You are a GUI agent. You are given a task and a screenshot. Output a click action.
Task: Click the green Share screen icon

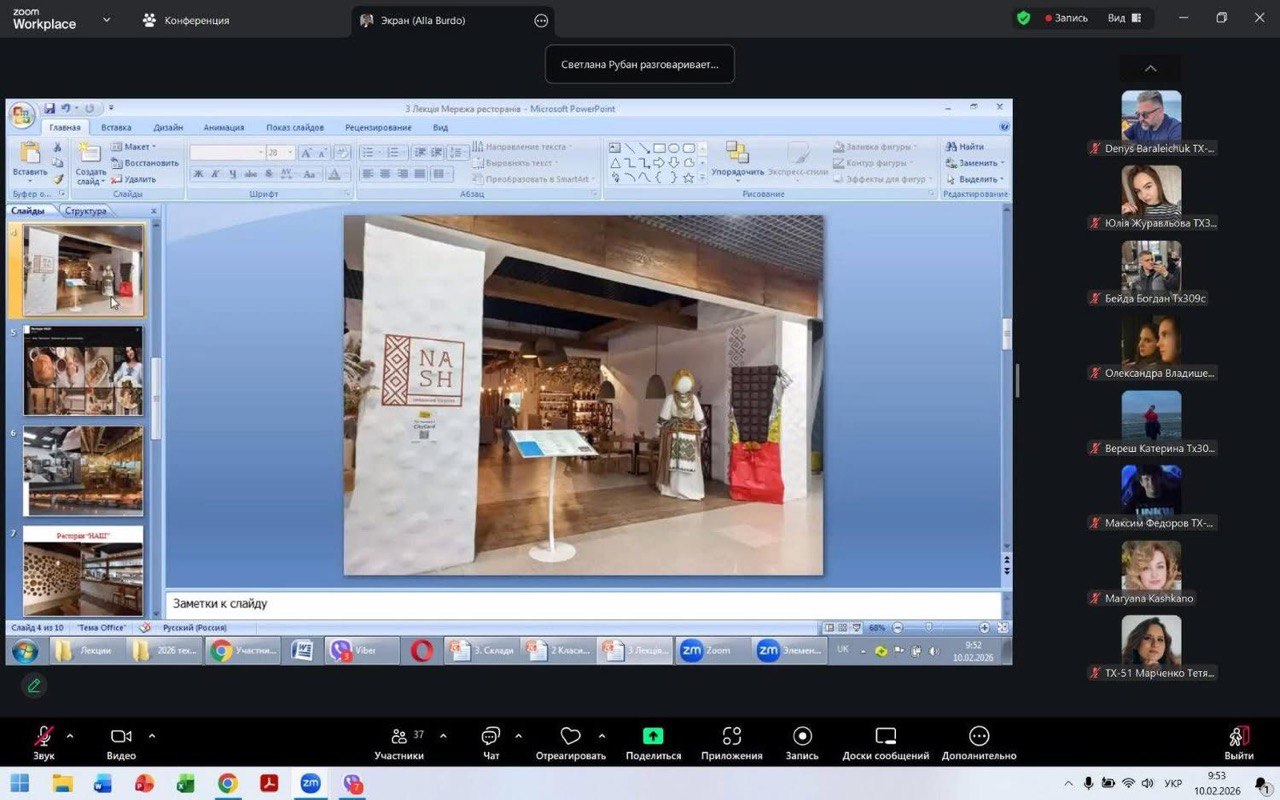pos(653,737)
